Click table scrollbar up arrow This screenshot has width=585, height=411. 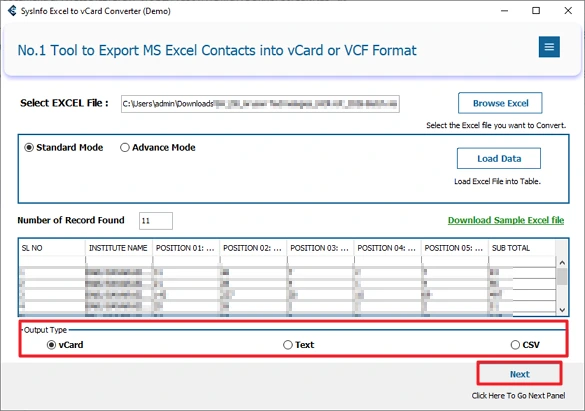562,263
